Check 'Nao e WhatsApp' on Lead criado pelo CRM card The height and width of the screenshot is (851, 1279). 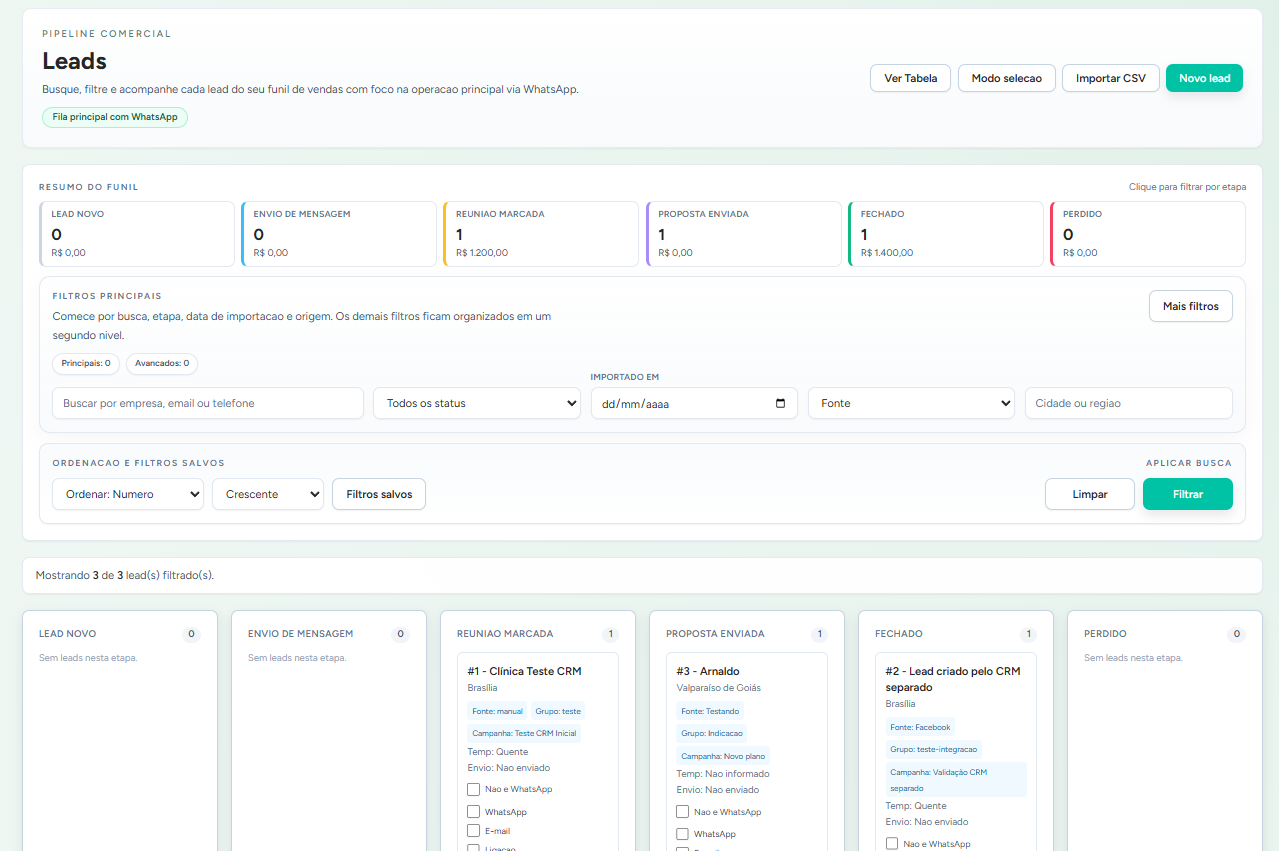(892, 844)
